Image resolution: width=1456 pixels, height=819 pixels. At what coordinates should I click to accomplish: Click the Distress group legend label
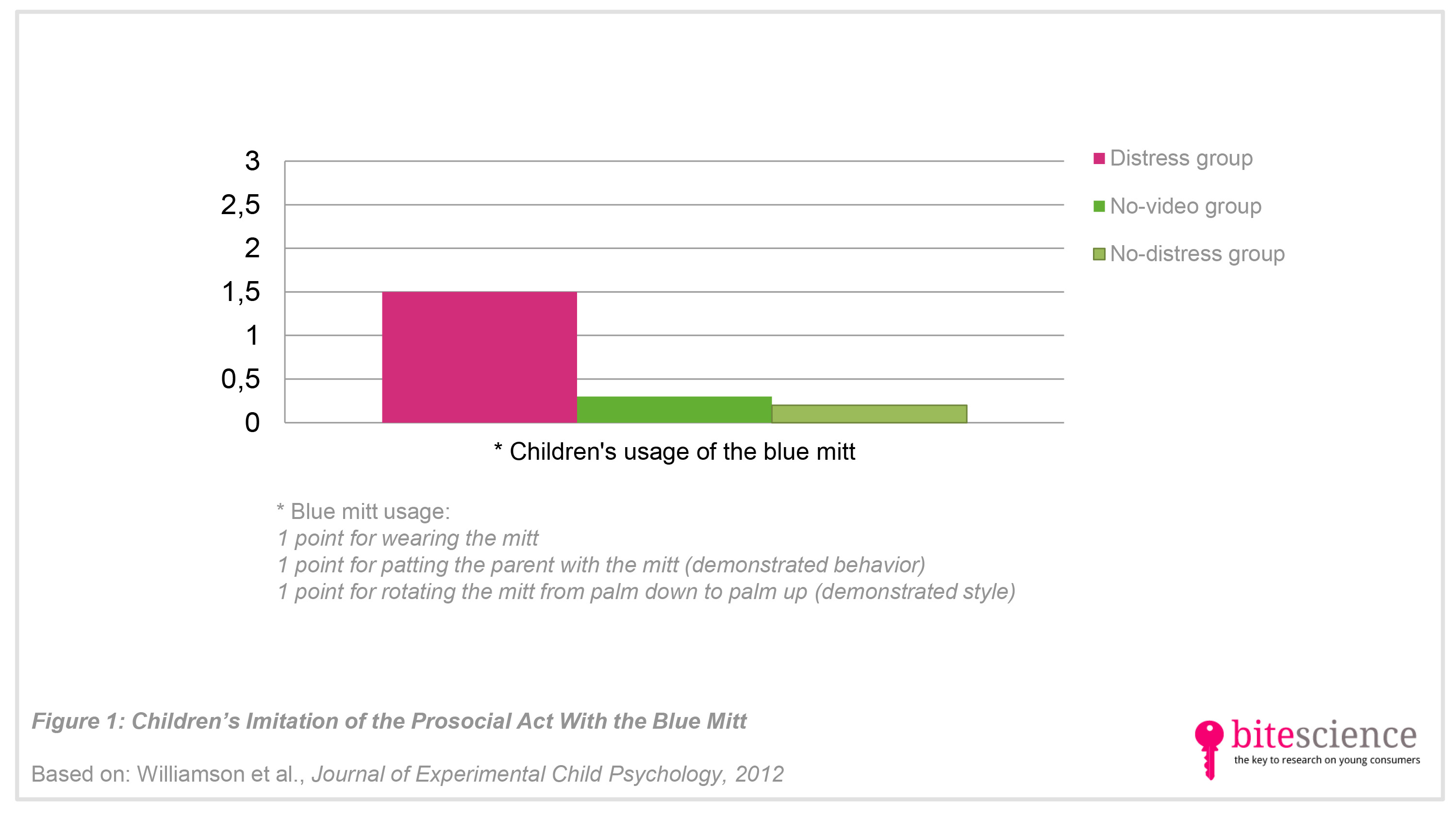coord(1181,158)
